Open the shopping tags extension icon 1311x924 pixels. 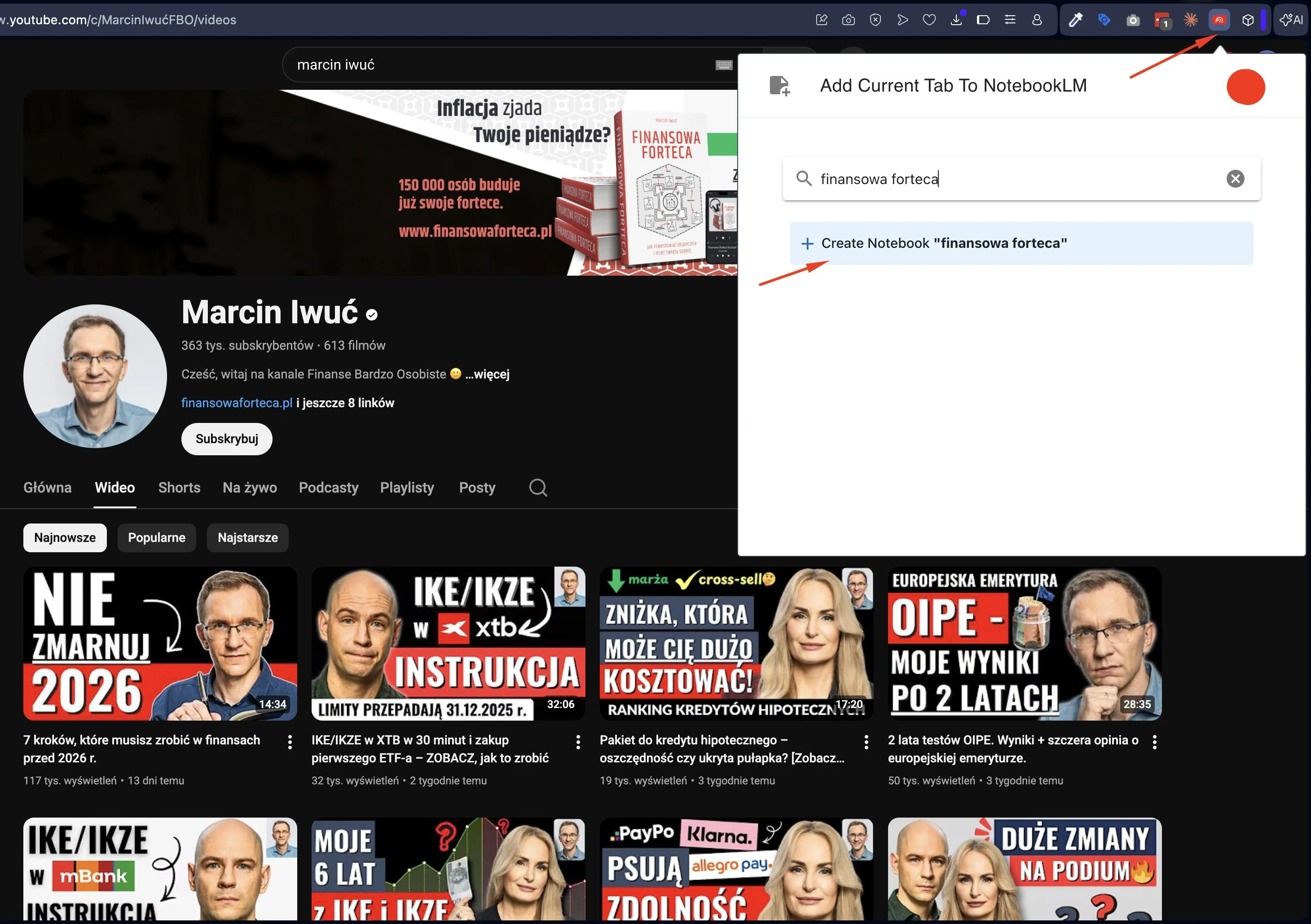point(1104,19)
